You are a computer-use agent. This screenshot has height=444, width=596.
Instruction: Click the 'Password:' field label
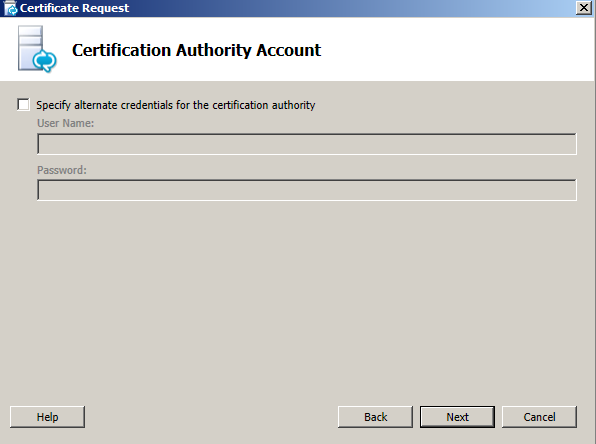(x=62, y=170)
